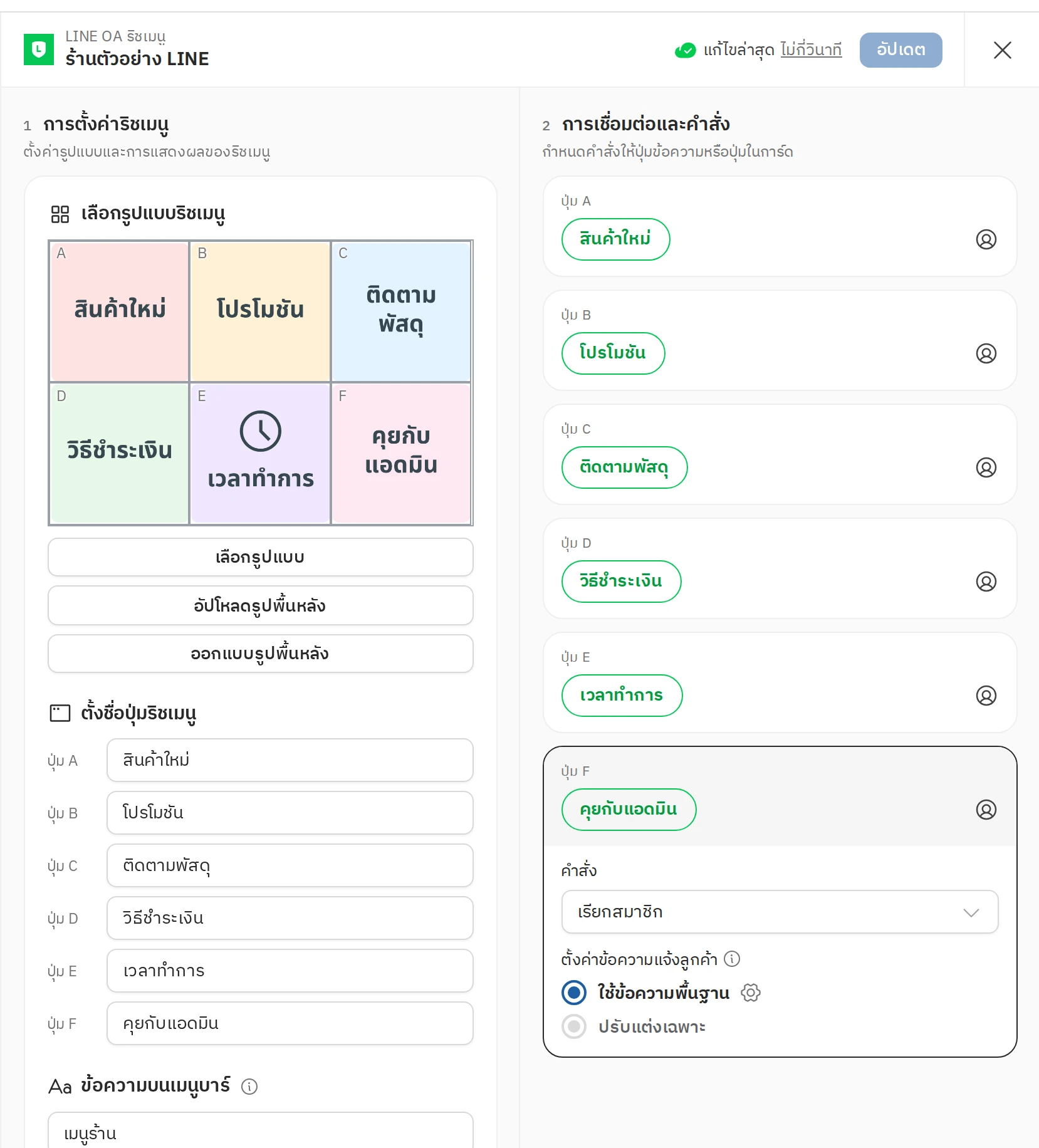
Task: Click the คุยกับแอดมิน pill in ปุ่ม F
Action: pos(629,810)
